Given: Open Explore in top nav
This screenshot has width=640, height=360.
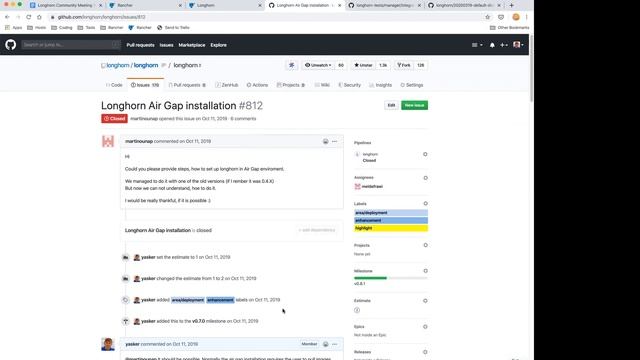Looking at the screenshot, I should click(x=218, y=45).
